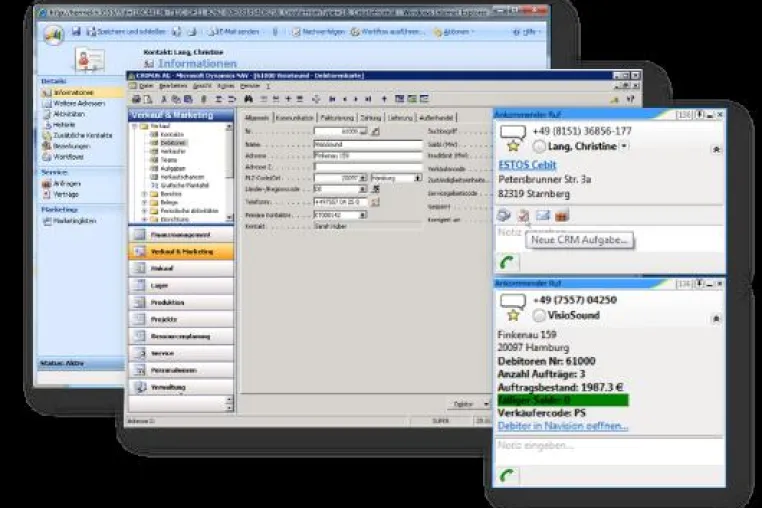This screenshot has width=762, height=508.
Task: Toggle pin button in Lang, Christine call body
Action: pos(716,150)
